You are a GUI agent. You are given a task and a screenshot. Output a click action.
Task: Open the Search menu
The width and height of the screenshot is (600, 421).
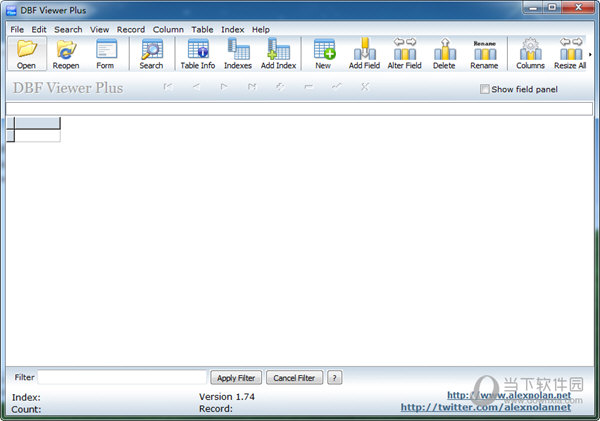tap(68, 29)
